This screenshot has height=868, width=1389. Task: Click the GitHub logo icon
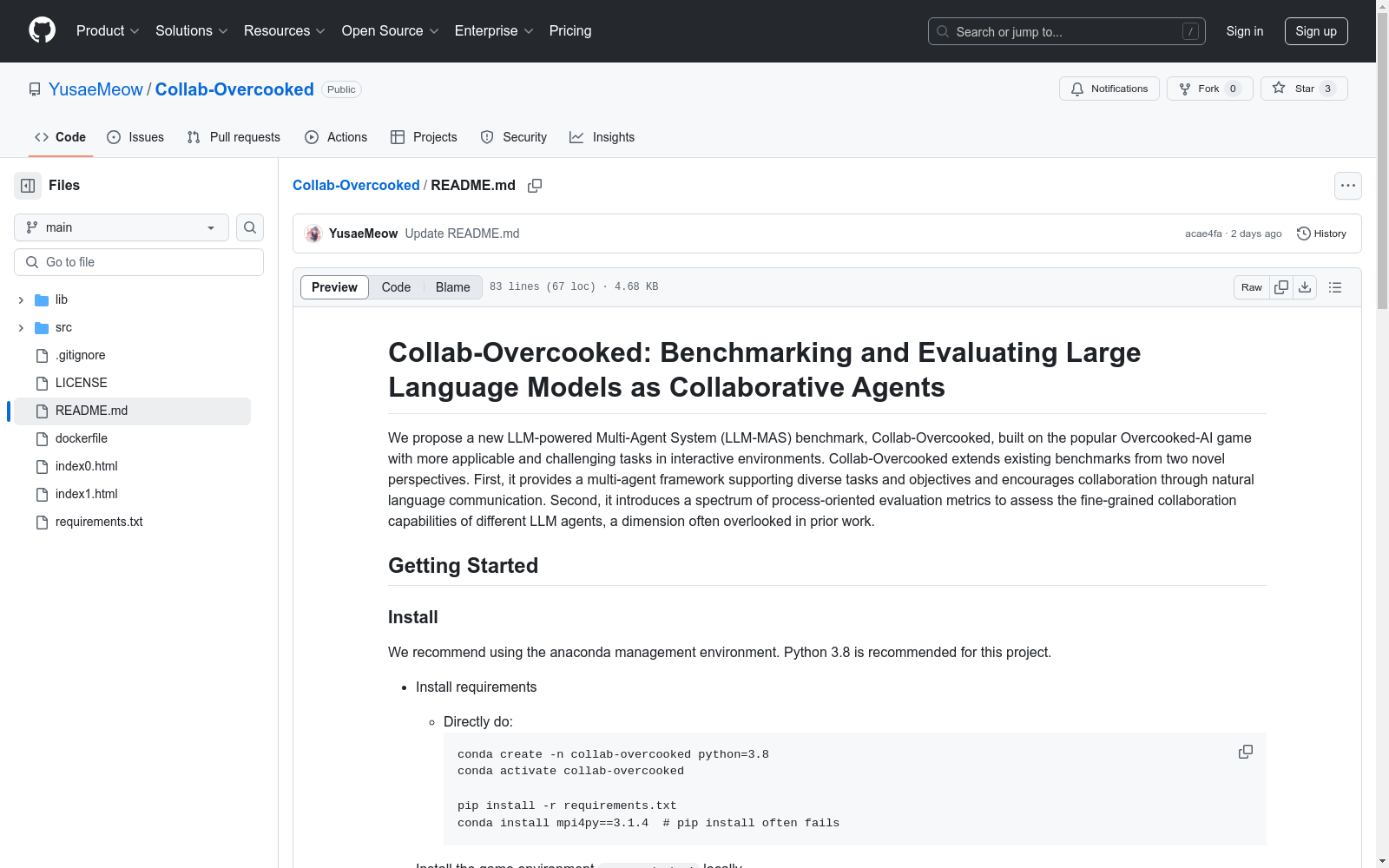tap(42, 30)
